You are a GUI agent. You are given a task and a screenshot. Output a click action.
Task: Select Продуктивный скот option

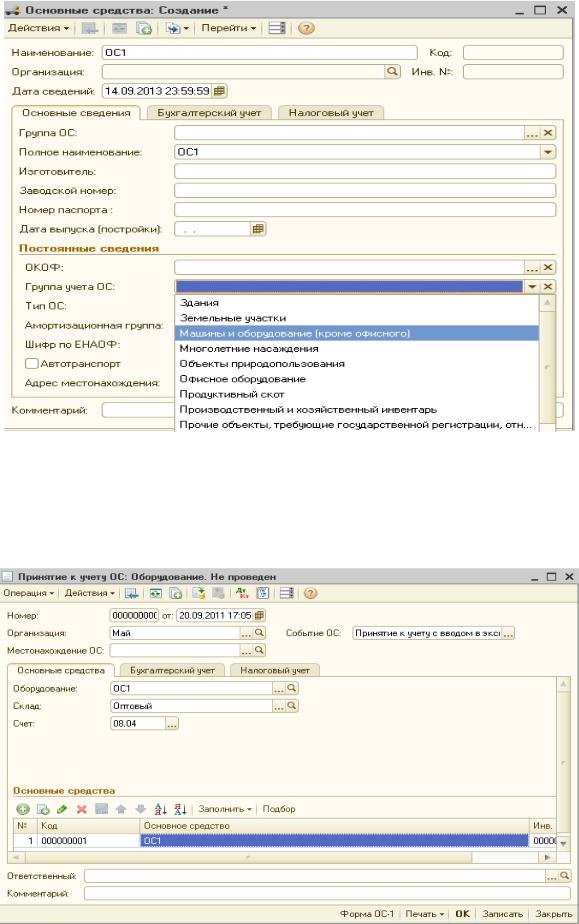[x=357, y=394]
